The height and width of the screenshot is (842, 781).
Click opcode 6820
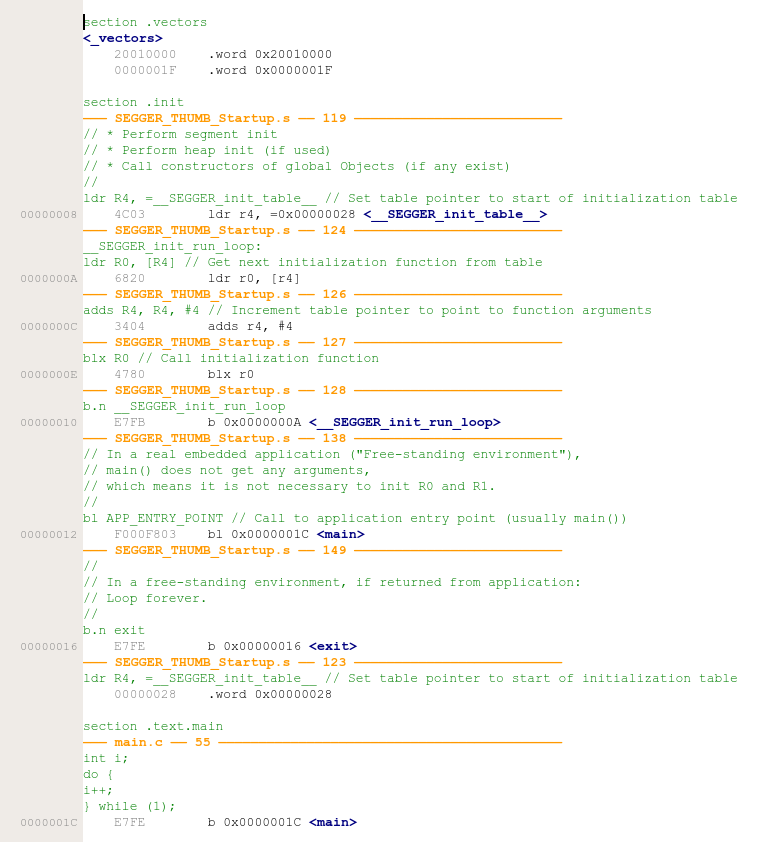pos(129,279)
